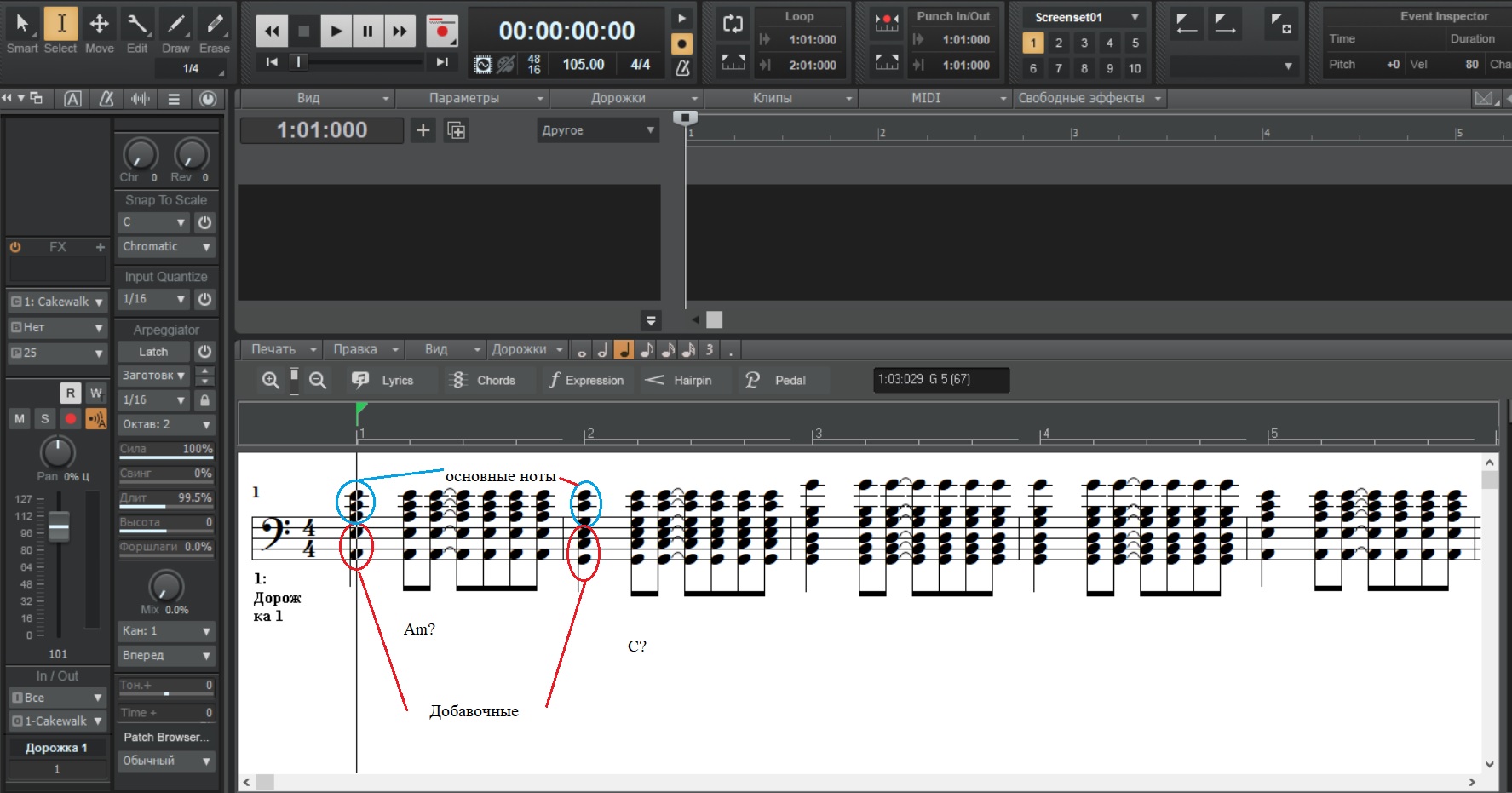Open the Параметры menu

click(471, 98)
